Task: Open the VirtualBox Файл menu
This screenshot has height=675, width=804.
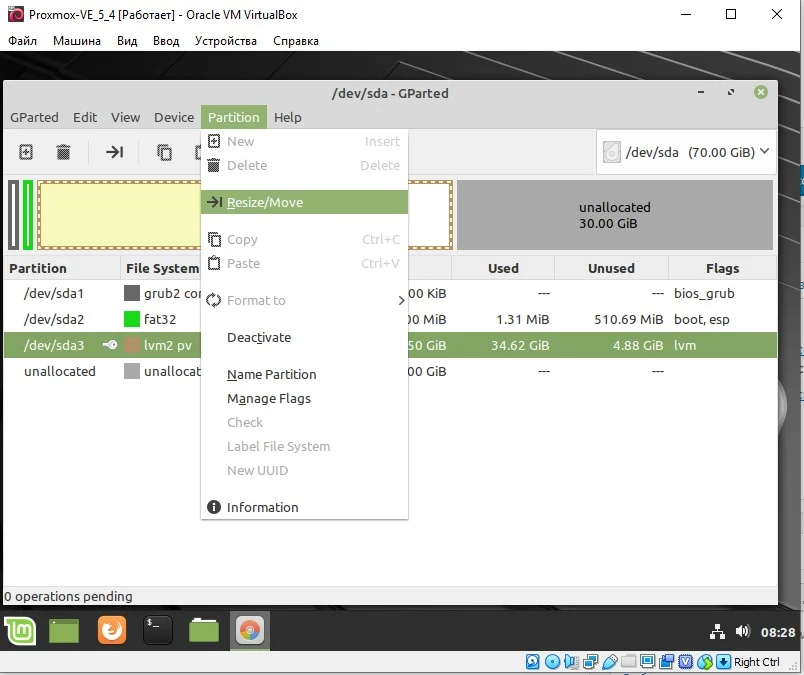Action: (23, 41)
